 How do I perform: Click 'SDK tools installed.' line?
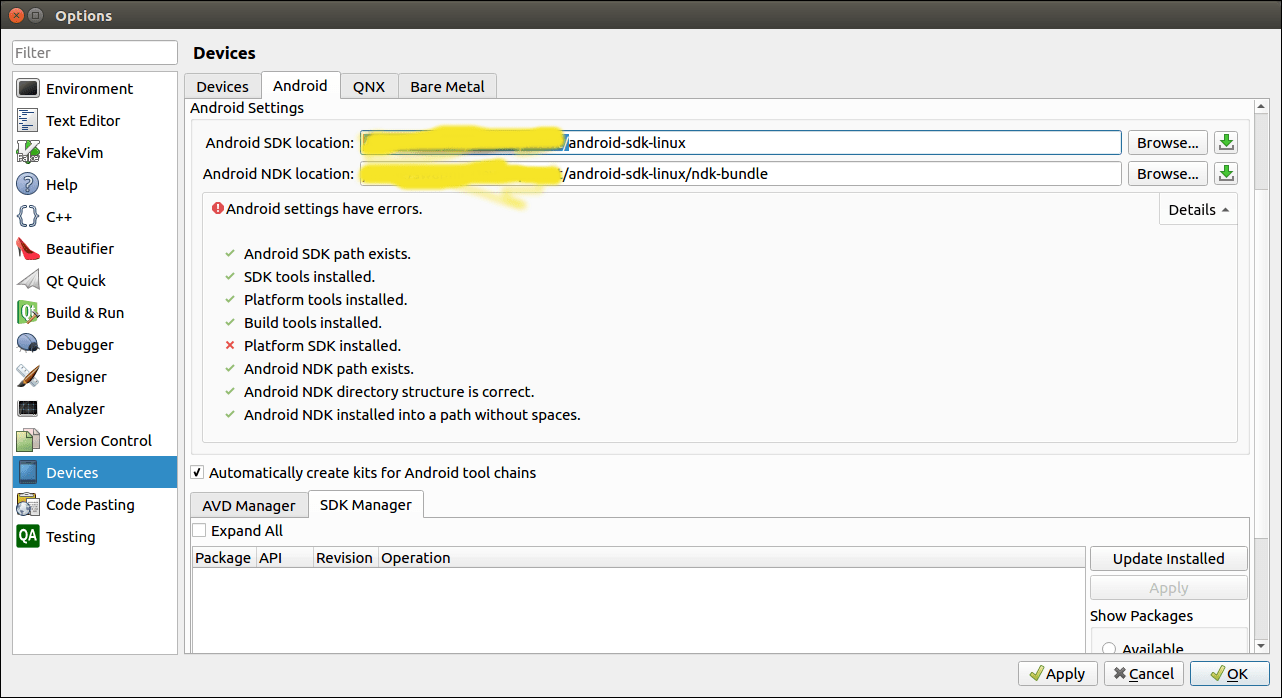309,277
